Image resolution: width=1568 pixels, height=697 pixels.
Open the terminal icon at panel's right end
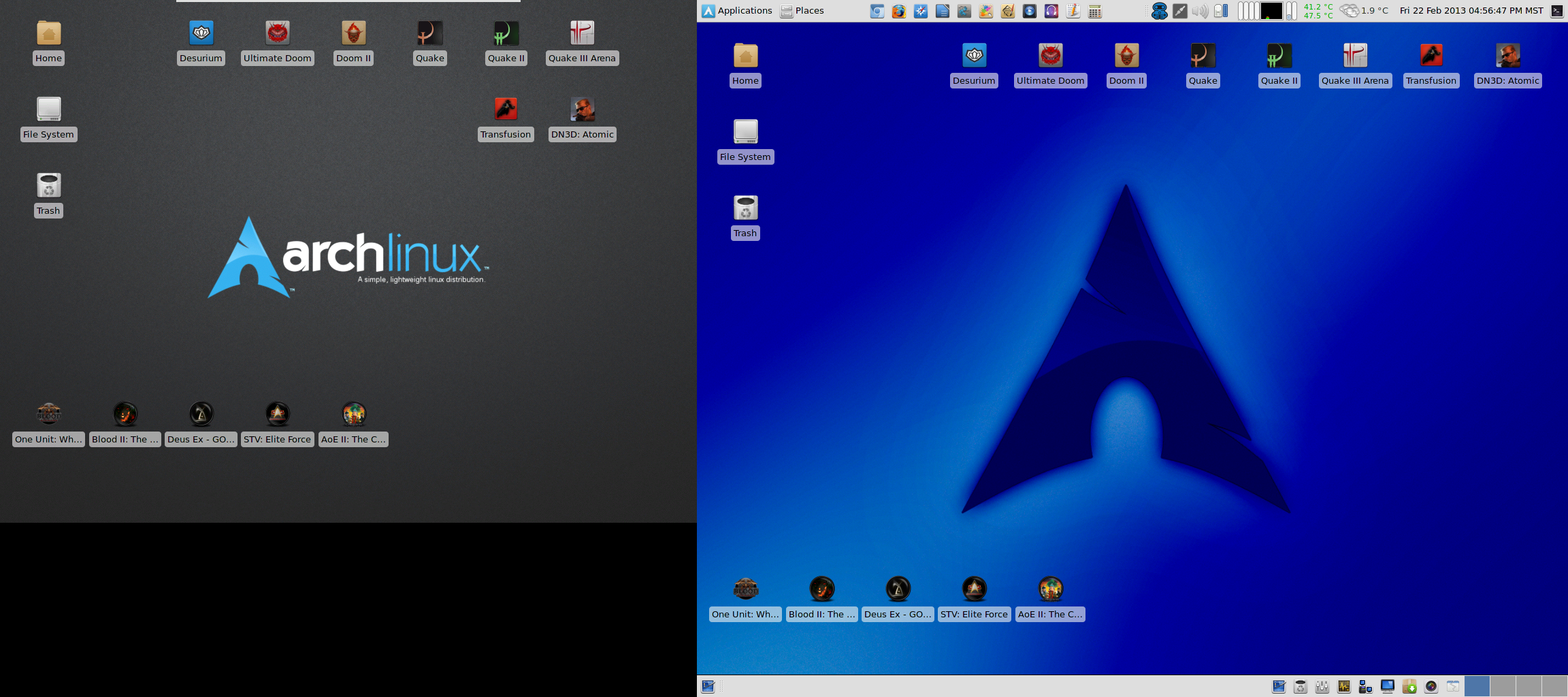1556,11
